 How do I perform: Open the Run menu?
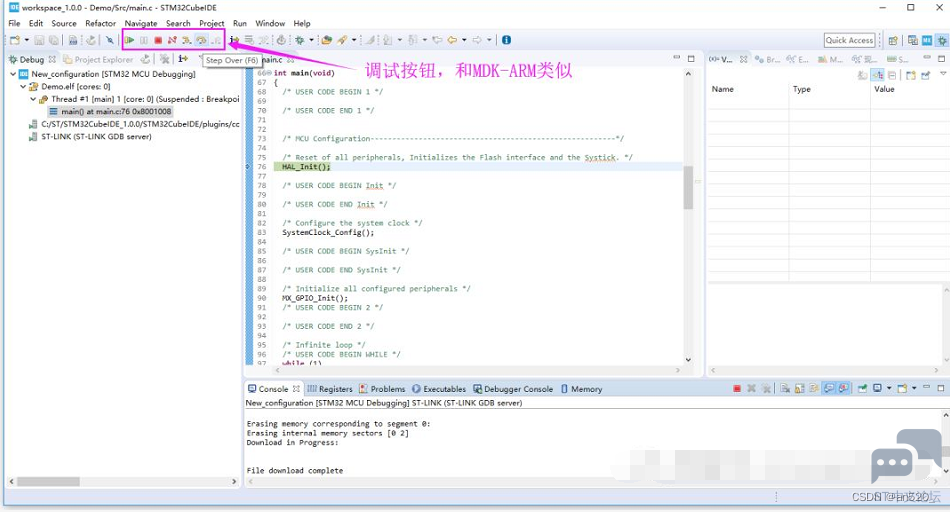coord(240,23)
